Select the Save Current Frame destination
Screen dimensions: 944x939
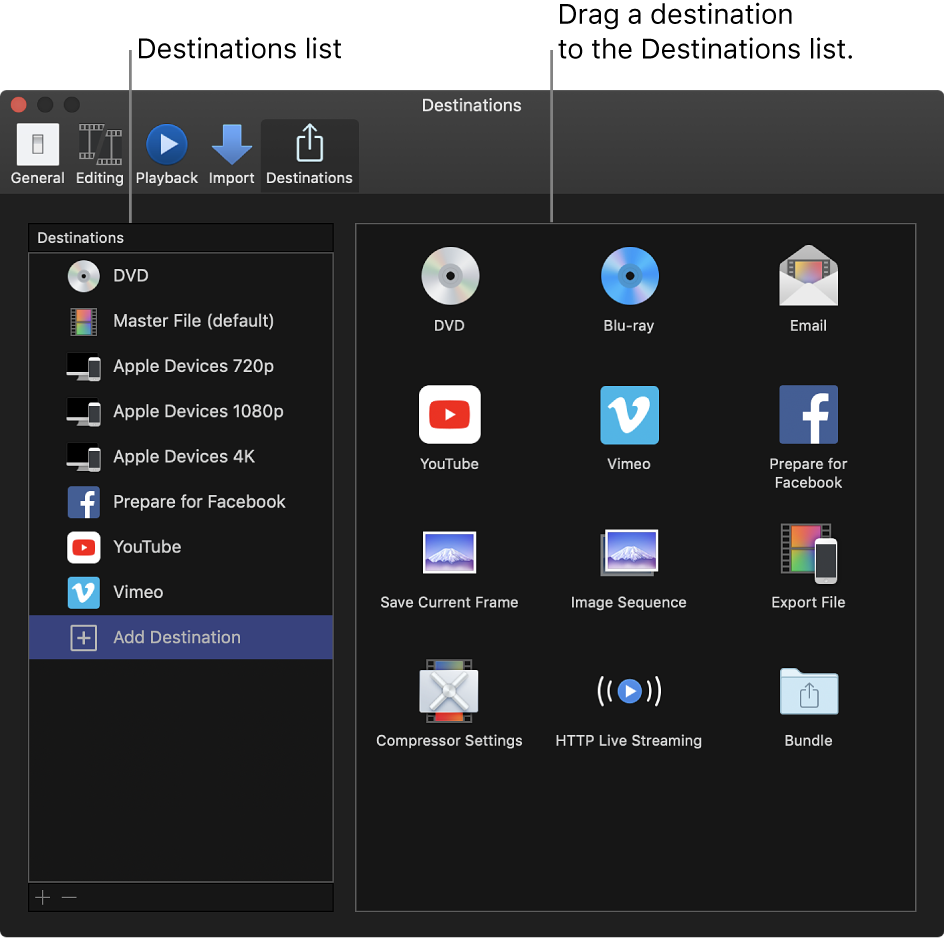(x=449, y=552)
